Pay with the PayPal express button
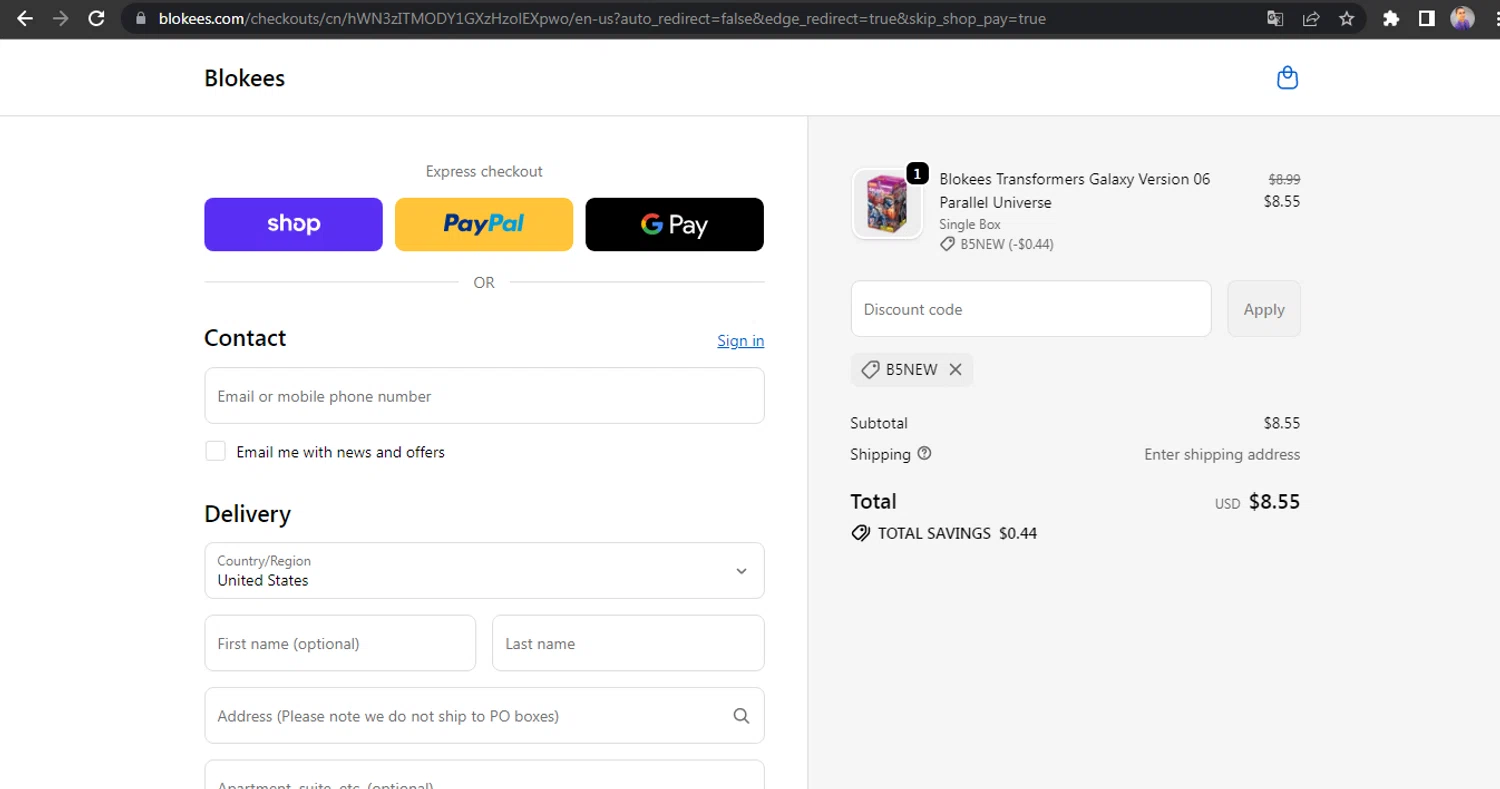This screenshot has height=789, width=1500. coord(484,224)
